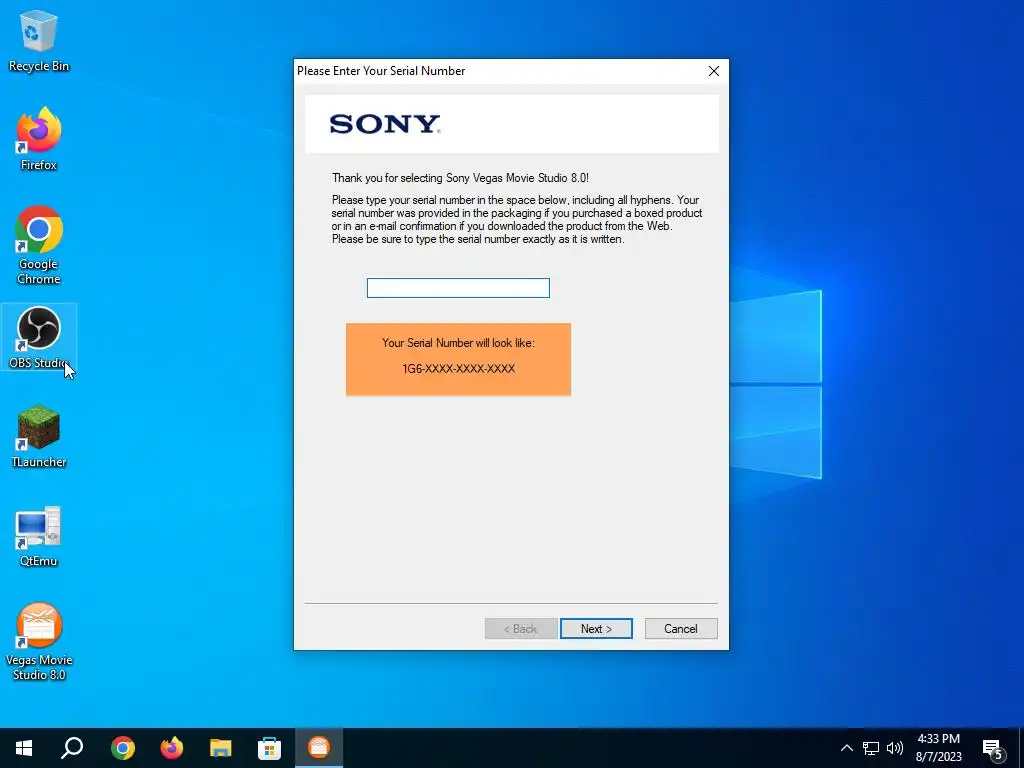Click the 1G6-XXXX-XXXX-XXXX example text
Viewport: 1024px width, 768px height.
(458, 369)
